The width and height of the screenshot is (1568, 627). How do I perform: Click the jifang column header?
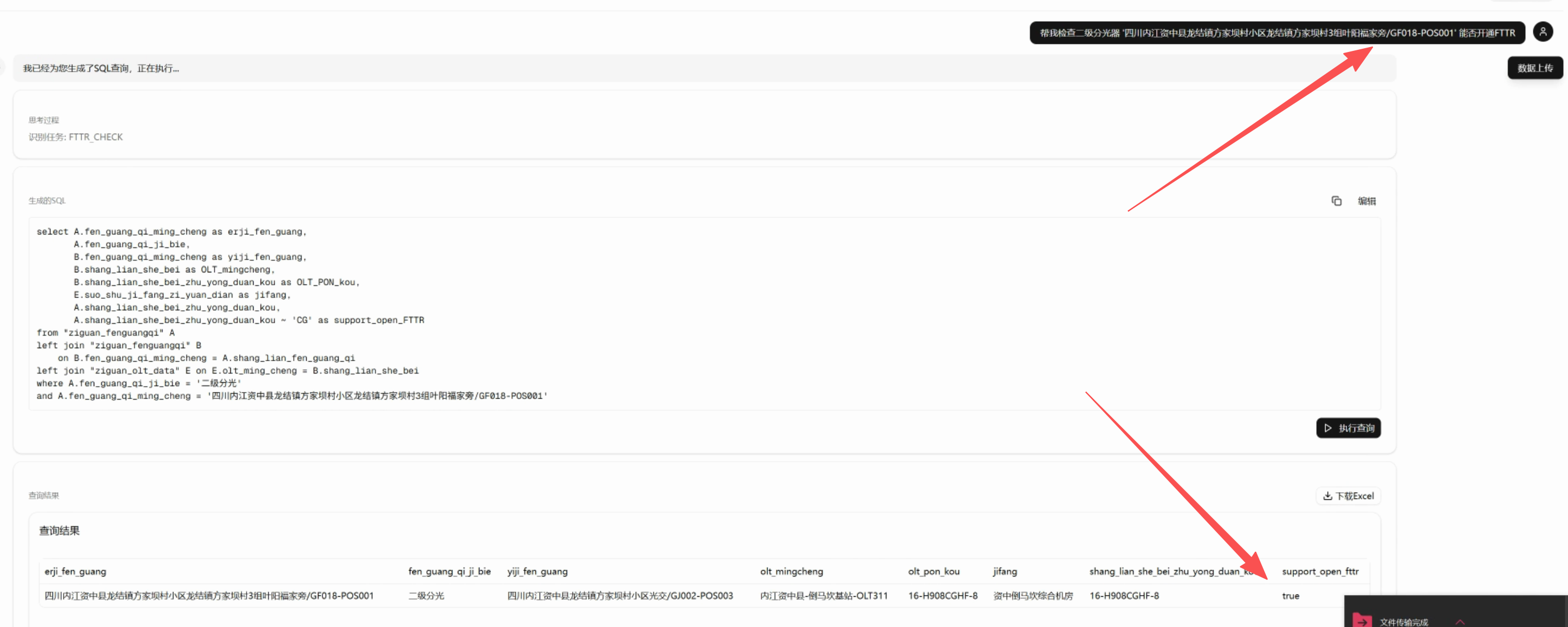[1005, 571]
